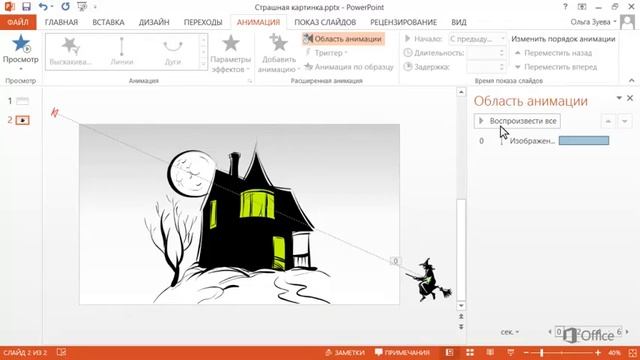Choose the Bounce (Выскакива...) animation effect
The height and width of the screenshot is (360, 640).
pos(71,51)
